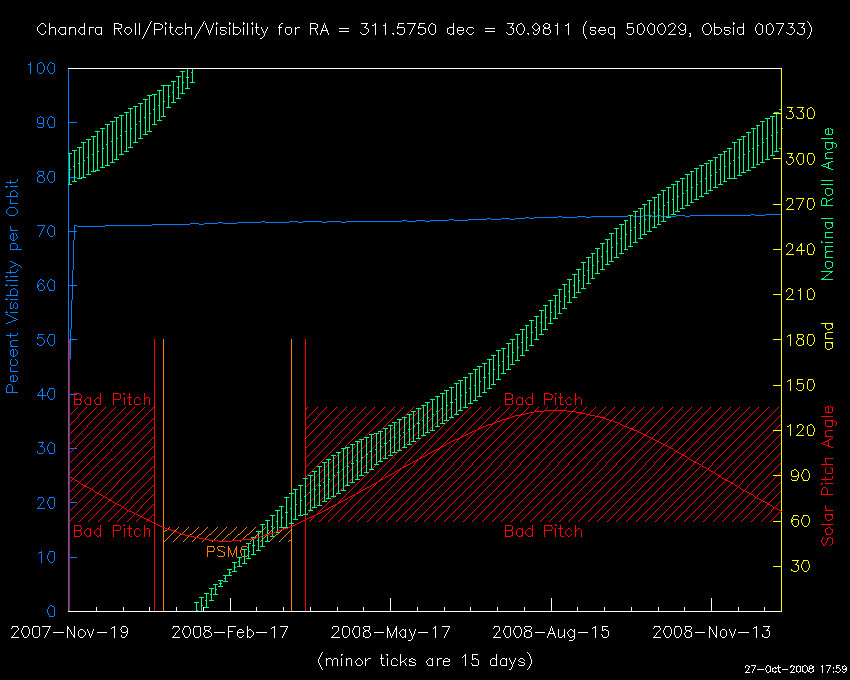This screenshot has width=850, height=680.
Task: Select the 2007-Nov-19 date label
Action: 68,633
